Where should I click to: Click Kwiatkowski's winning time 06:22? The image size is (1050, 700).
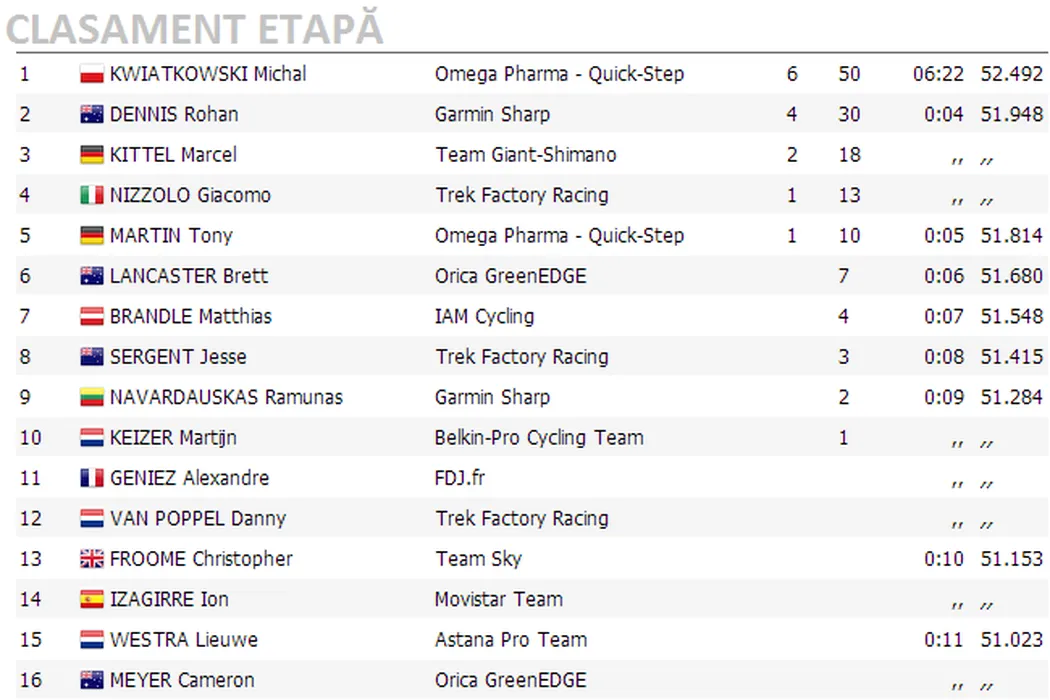(x=938, y=74)
